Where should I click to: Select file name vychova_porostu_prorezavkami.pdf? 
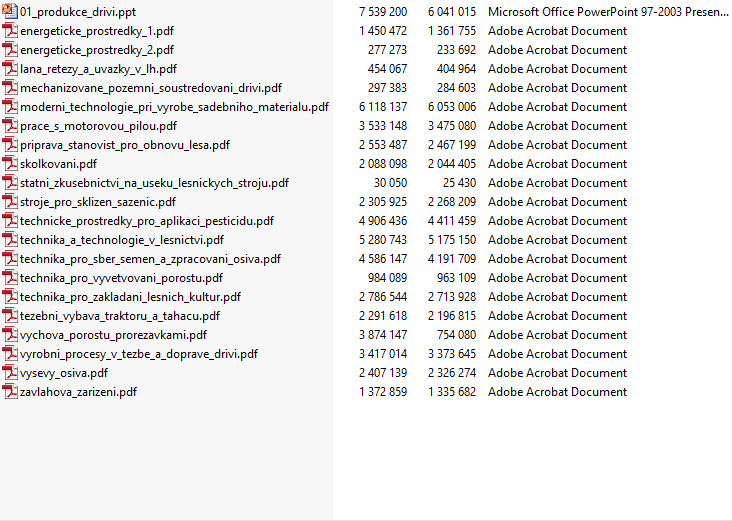point(113,335)
